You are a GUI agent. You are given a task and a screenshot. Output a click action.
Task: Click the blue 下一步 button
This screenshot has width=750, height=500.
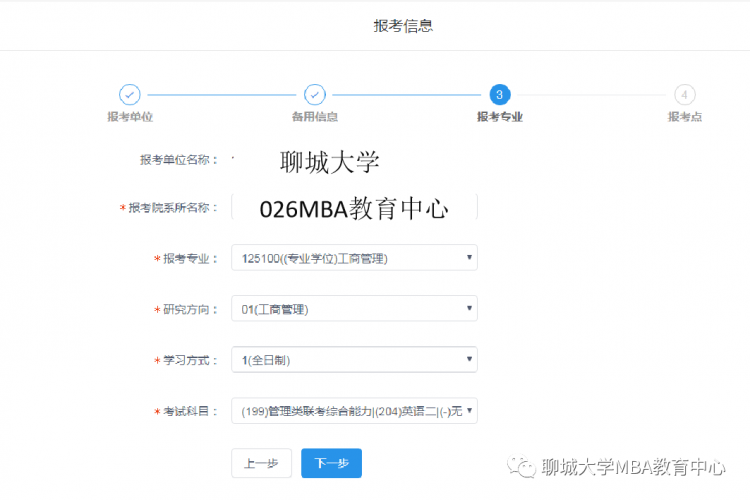pos(331,463)
